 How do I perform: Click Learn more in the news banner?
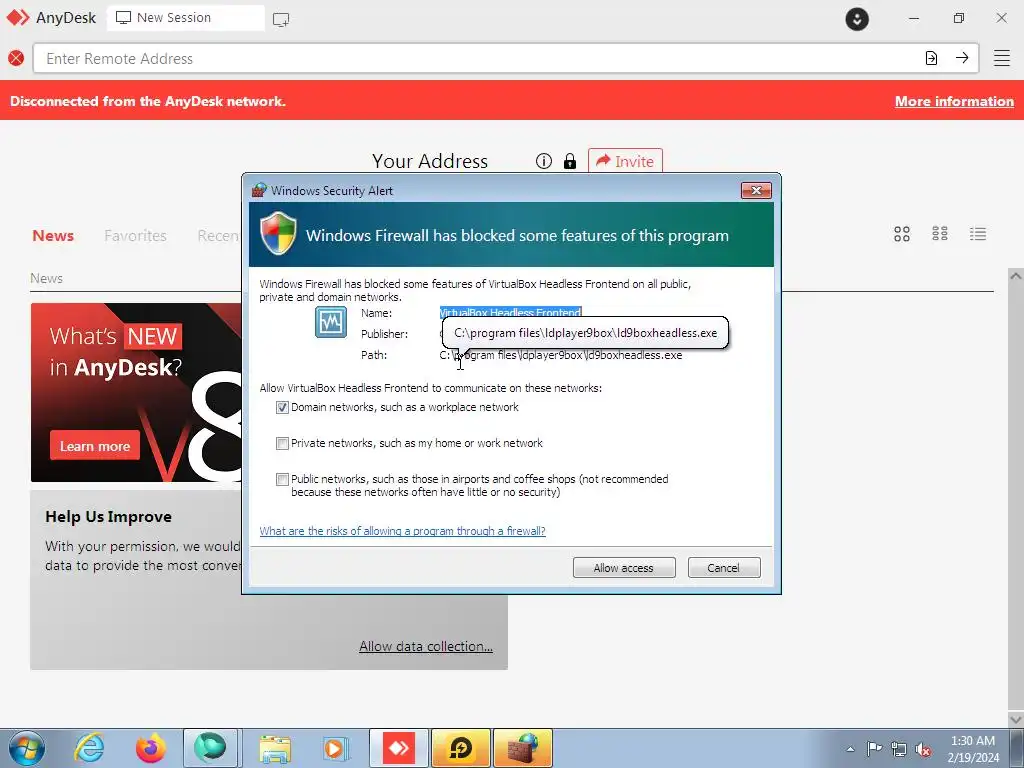coord(95,446)
